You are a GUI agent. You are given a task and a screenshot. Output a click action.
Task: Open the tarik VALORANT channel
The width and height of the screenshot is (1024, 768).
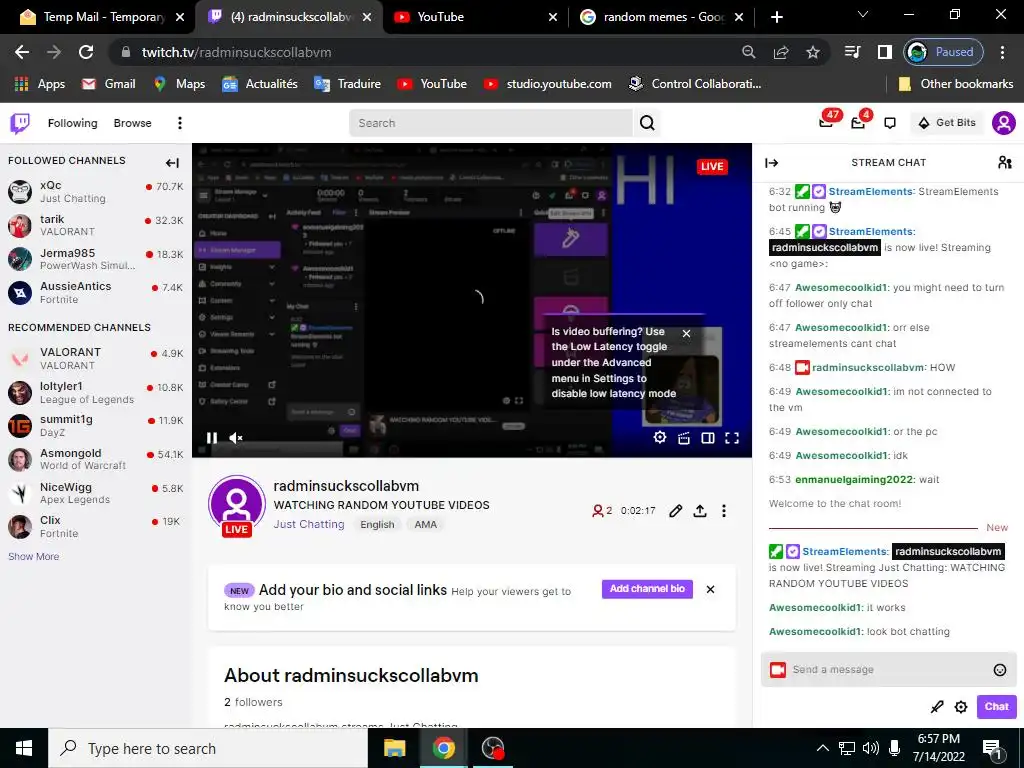pyautogui.click(x=95, y=225)
